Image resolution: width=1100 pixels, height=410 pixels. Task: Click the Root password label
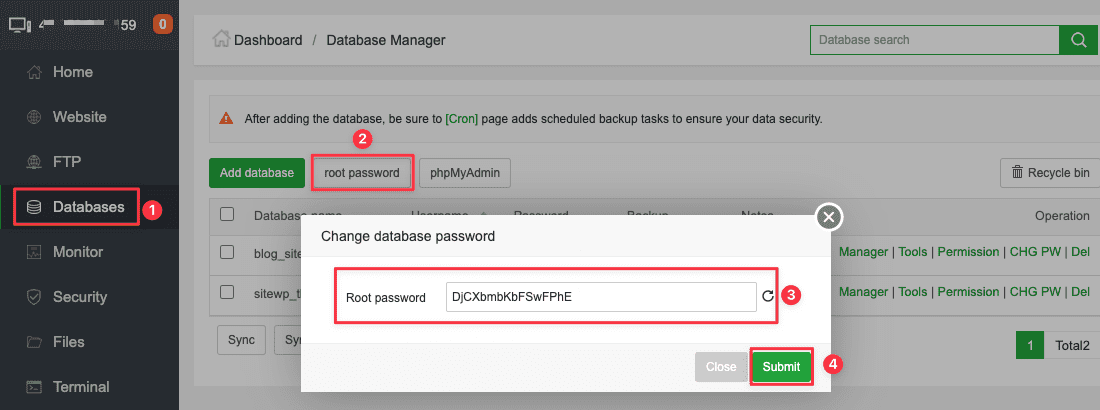click(386, 298)
